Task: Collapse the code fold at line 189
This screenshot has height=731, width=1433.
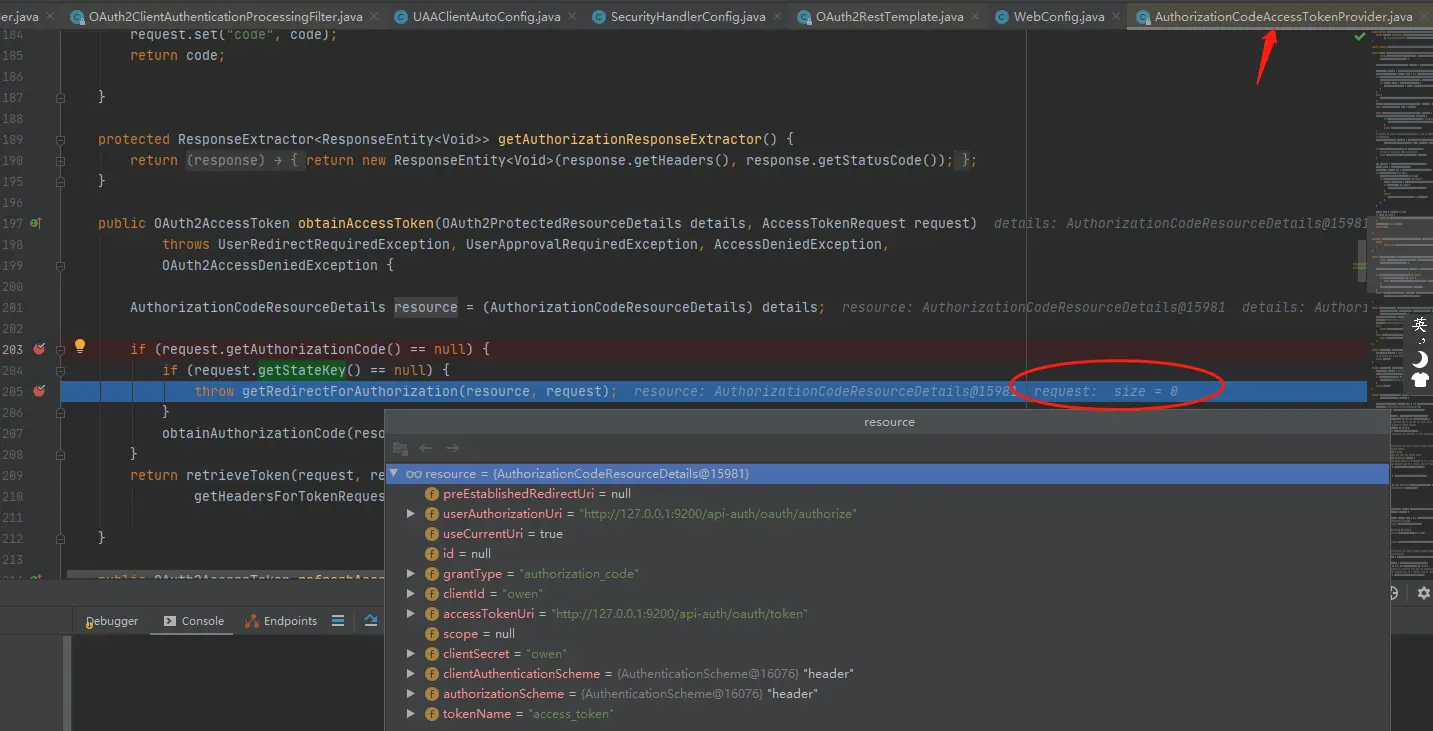Action: (x=61, y=139)
